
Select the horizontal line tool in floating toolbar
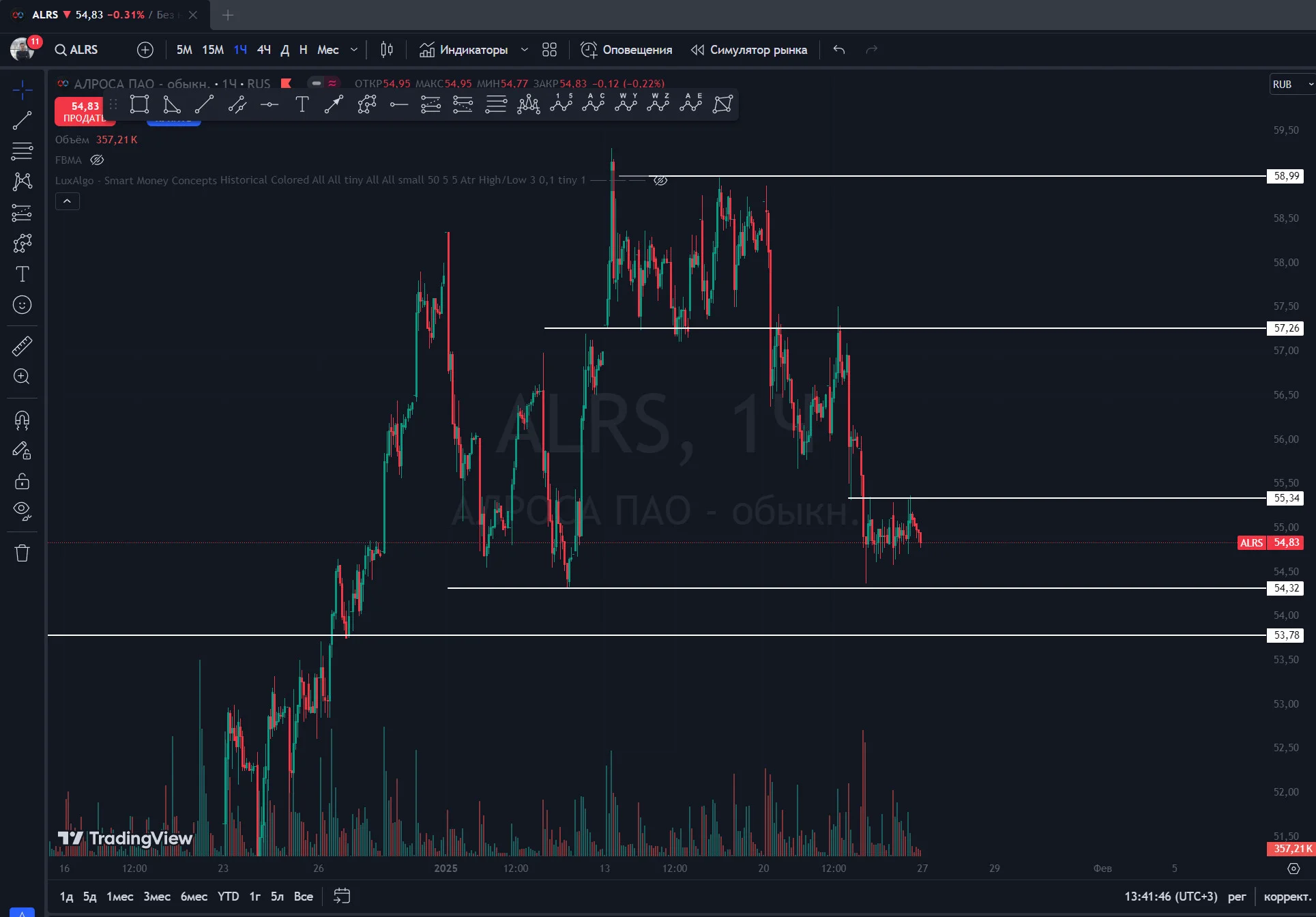coord(269,104)
